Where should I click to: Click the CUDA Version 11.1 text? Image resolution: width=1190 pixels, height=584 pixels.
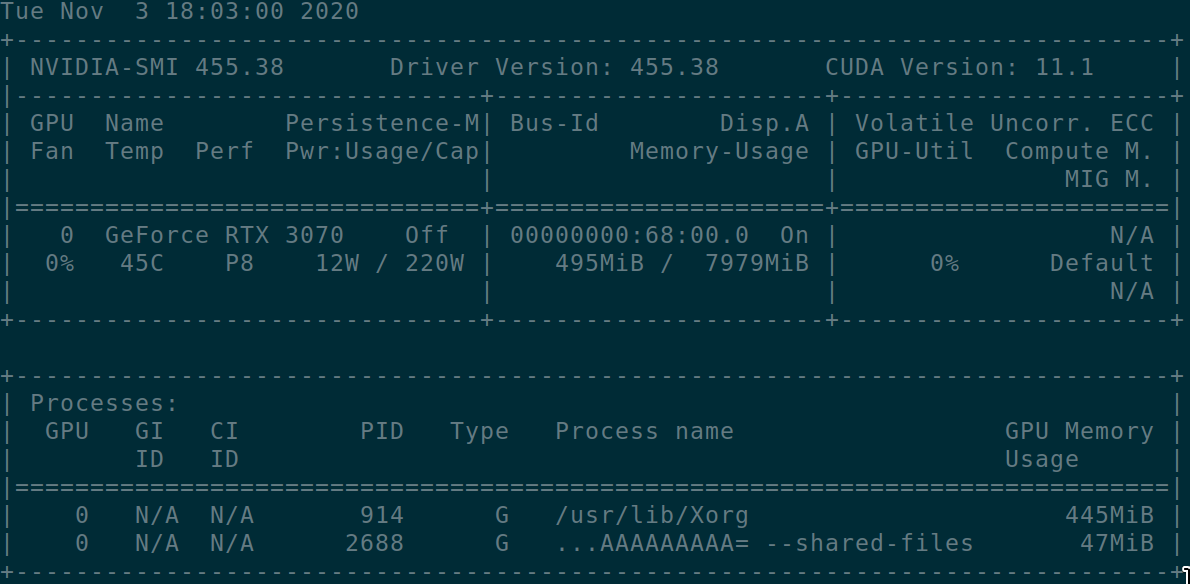pyautogui.click(x=959, y=68)
